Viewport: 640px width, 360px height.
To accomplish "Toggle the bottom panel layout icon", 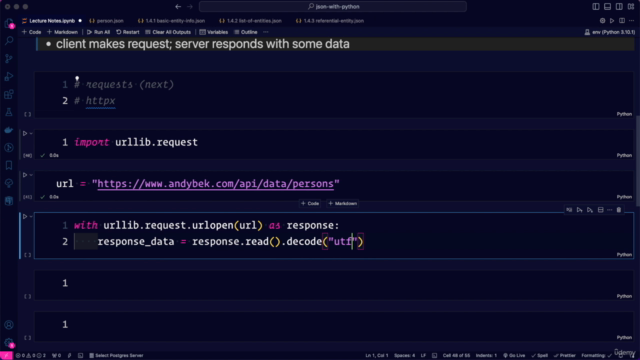I will (607, 7).
